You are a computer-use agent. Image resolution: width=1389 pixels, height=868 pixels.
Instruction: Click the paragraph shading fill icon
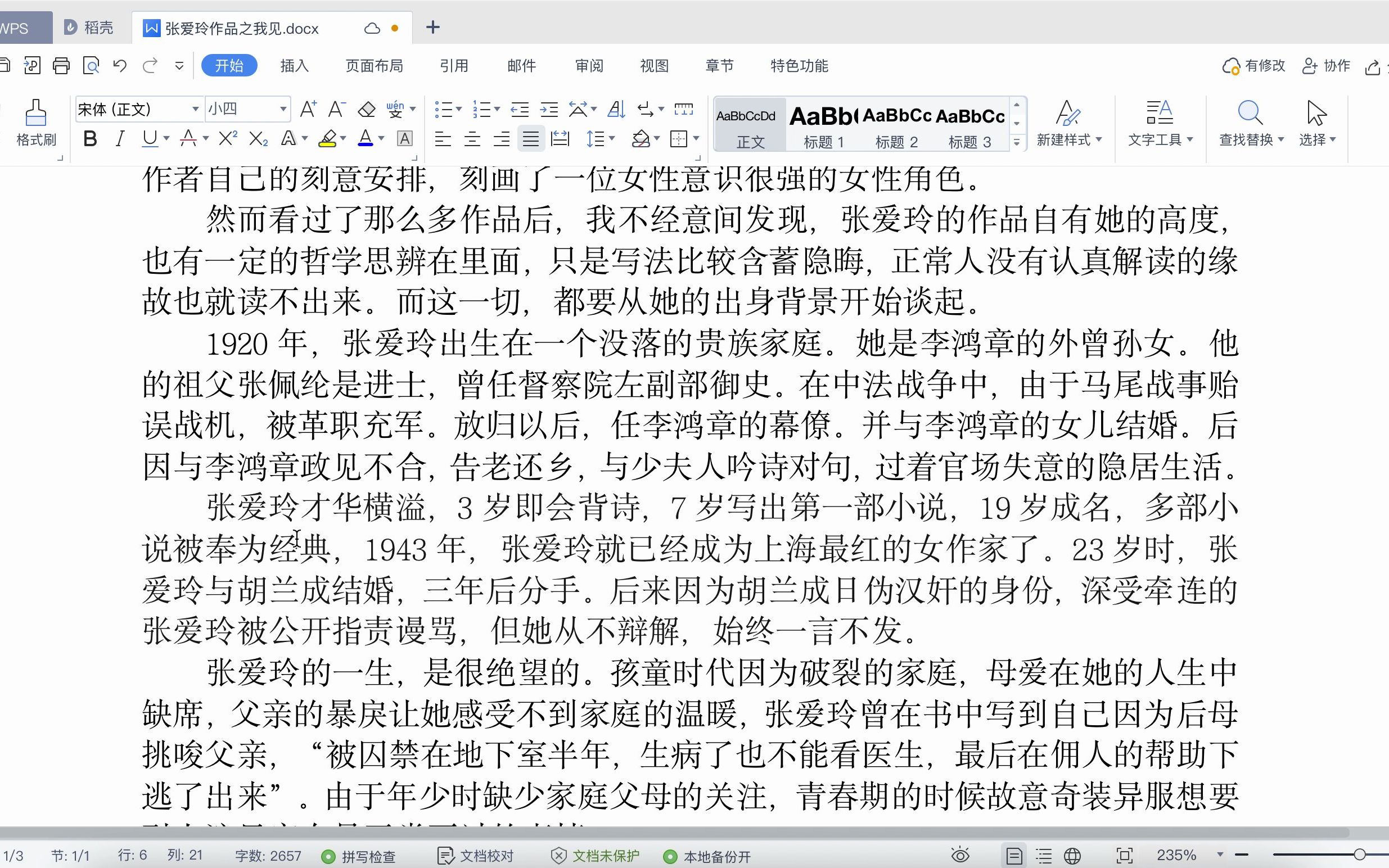(641, 139)
